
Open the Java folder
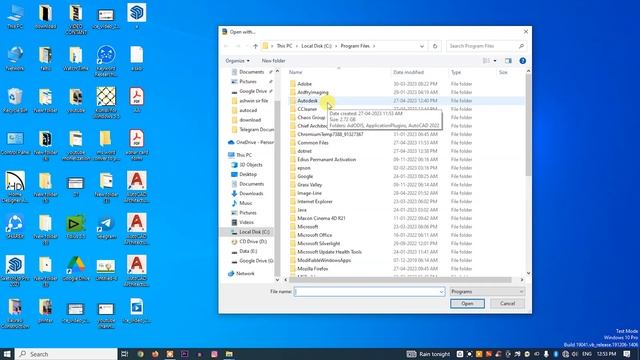302,210
